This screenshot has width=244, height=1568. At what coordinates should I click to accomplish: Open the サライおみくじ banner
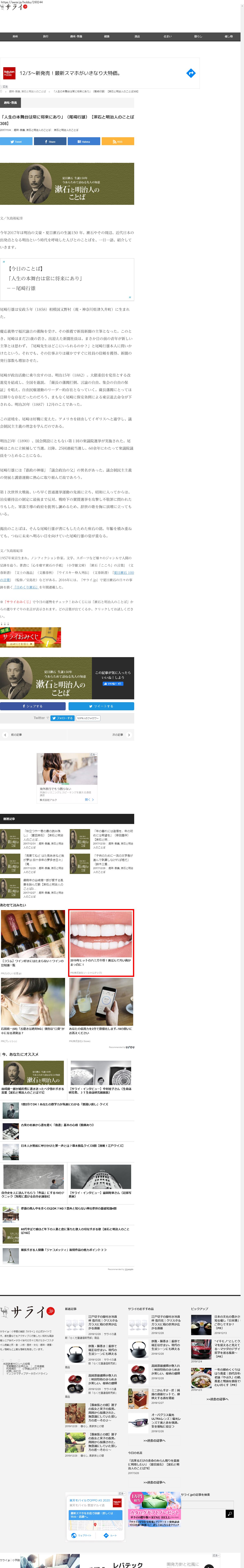(30, 637)
